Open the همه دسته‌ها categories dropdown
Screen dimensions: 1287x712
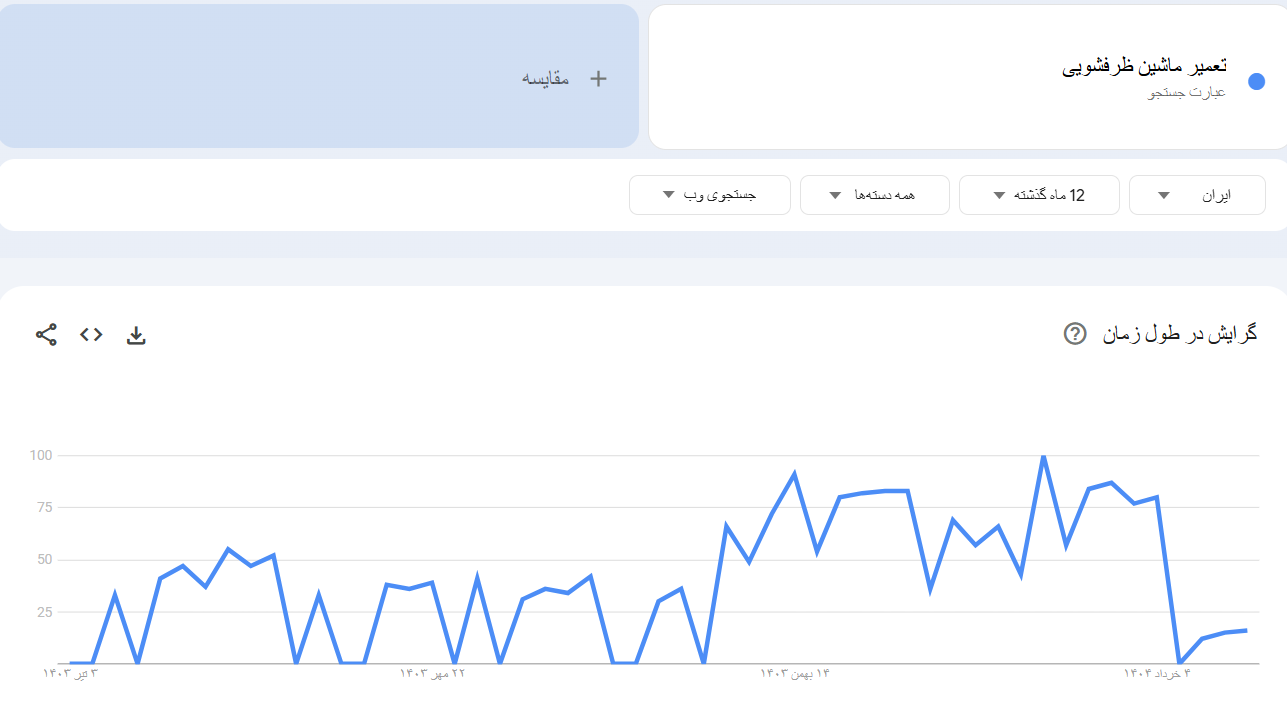[x=874, y=195]
